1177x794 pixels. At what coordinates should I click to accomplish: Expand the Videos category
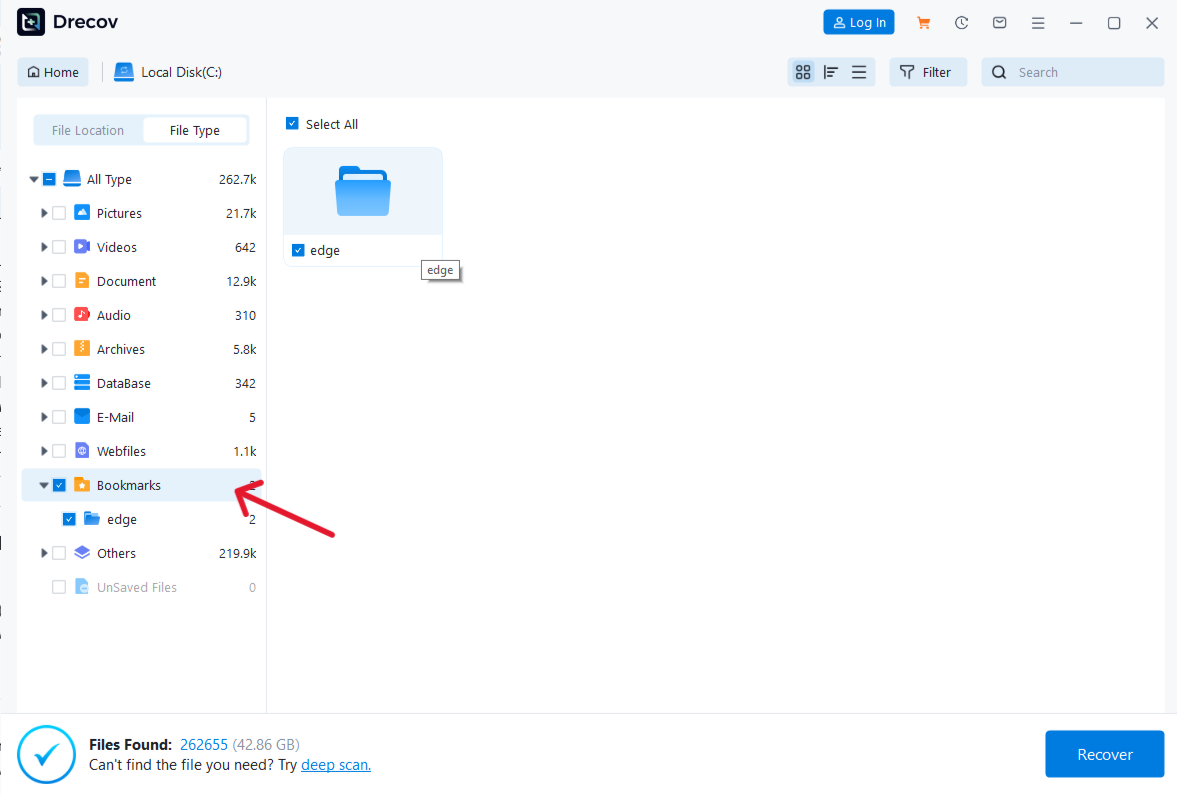44,246
